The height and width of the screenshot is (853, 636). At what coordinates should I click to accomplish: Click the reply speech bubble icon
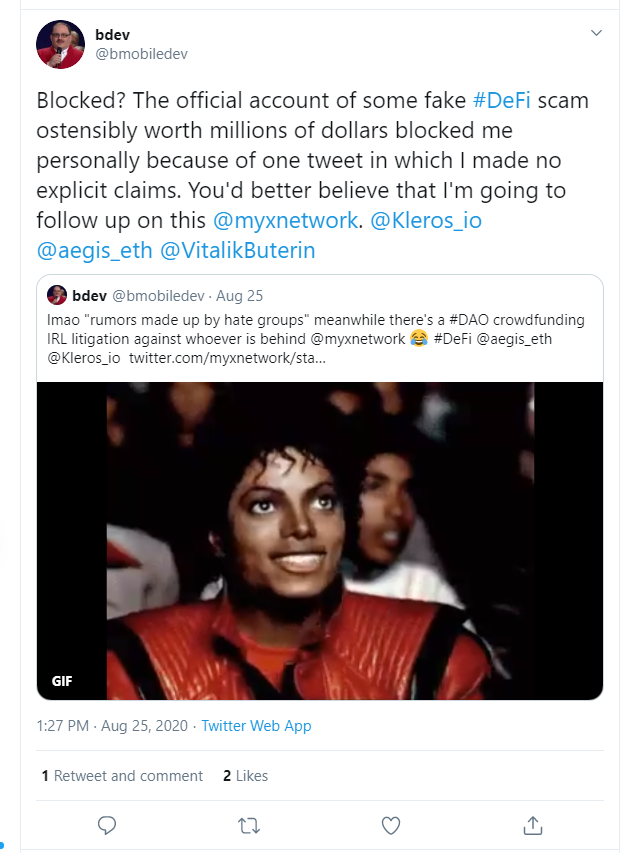(x=107, y=825)
